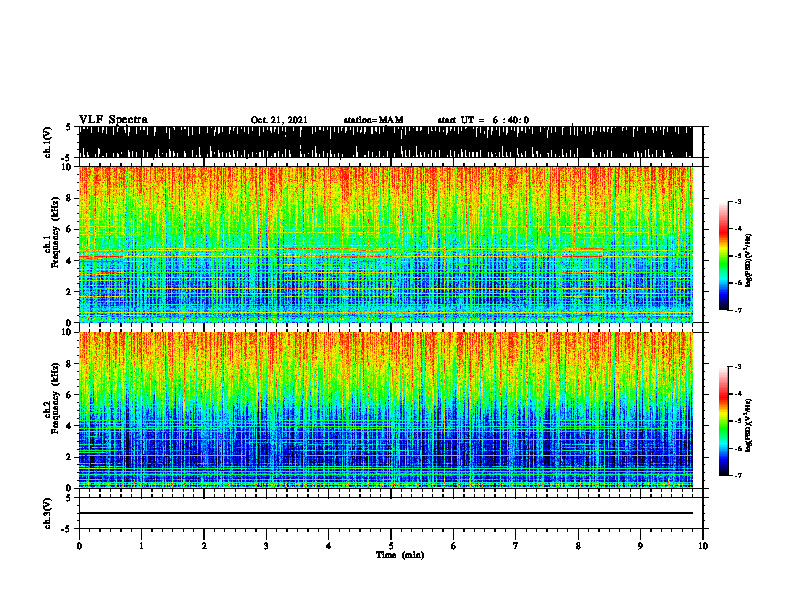Click time axis tick label "3"
Screen dimensions: 792x612
tap(266, 546)
